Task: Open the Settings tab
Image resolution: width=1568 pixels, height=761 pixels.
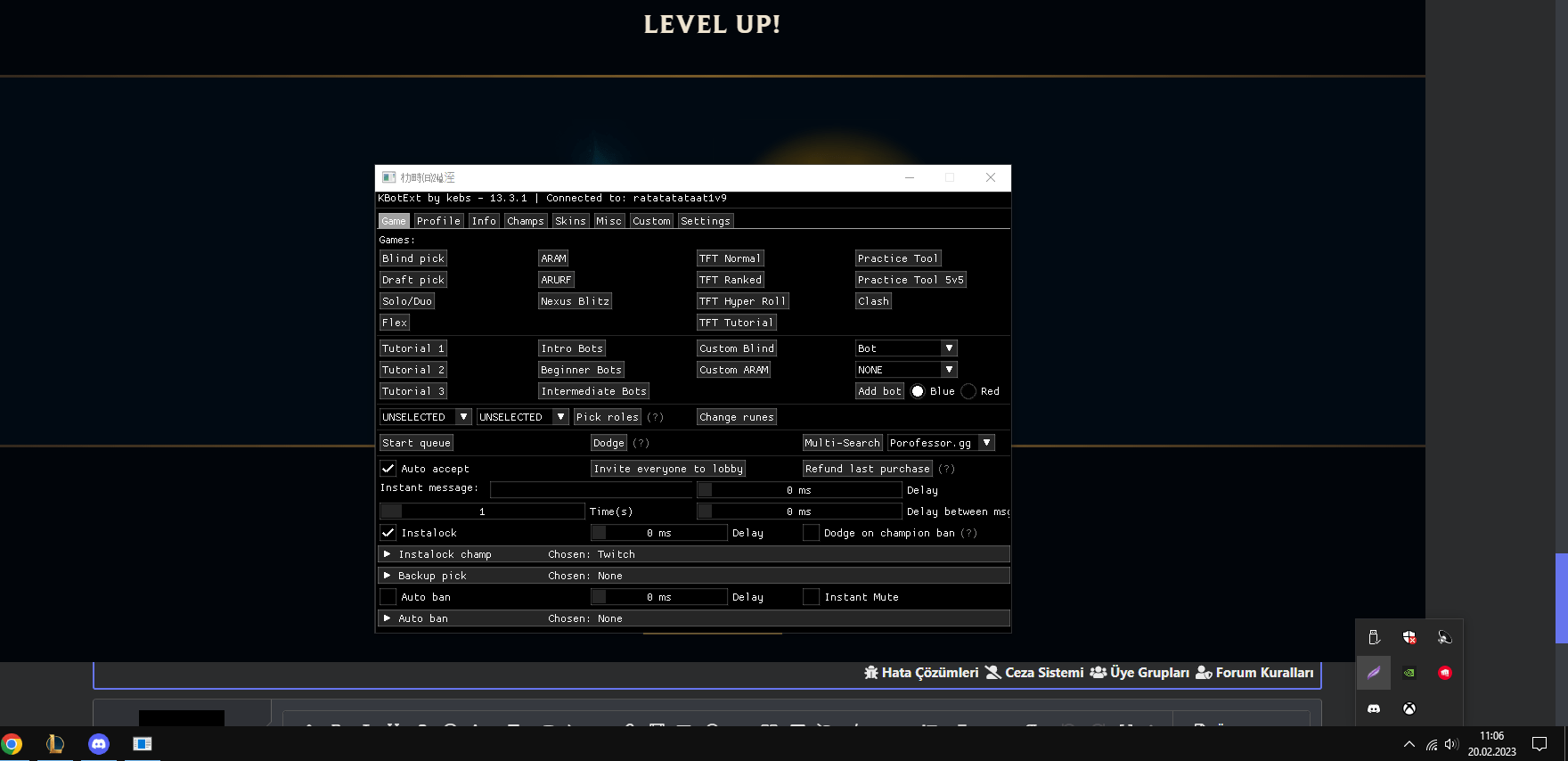Action: tap(706, 221)
